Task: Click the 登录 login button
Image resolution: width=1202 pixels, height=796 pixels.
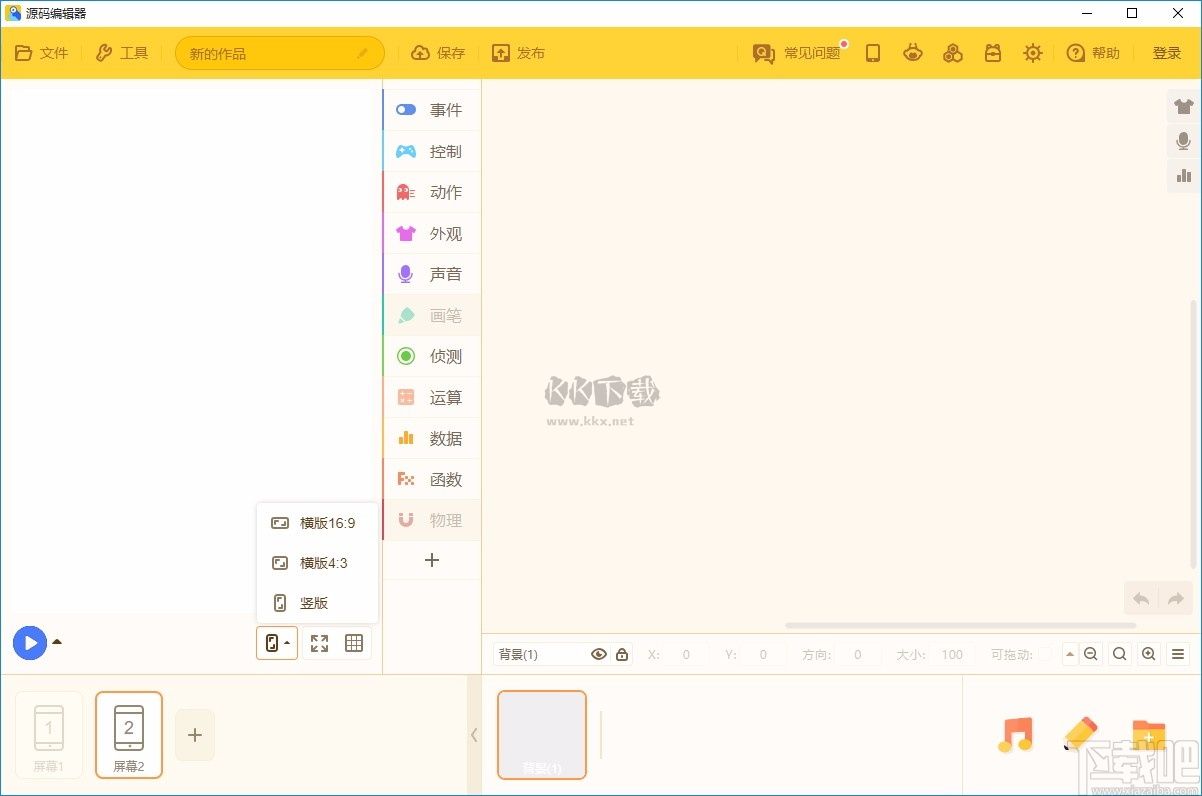Action: coord(1166,53)
